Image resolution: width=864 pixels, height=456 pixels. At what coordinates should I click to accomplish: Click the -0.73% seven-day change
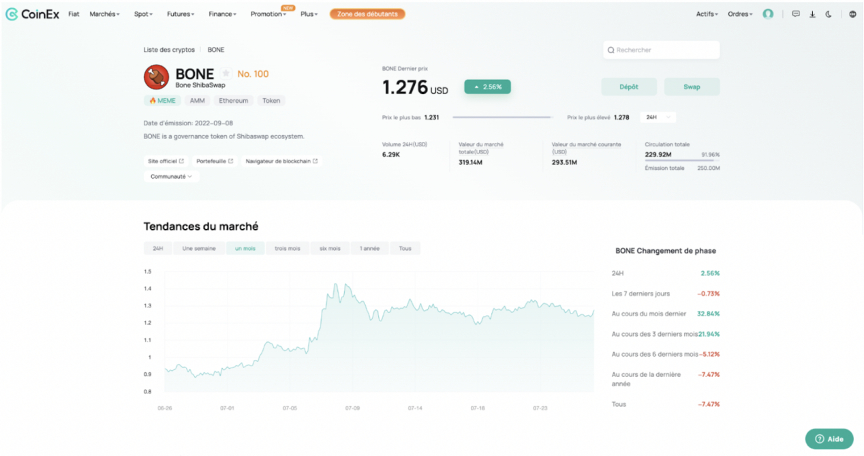point(709,294)
